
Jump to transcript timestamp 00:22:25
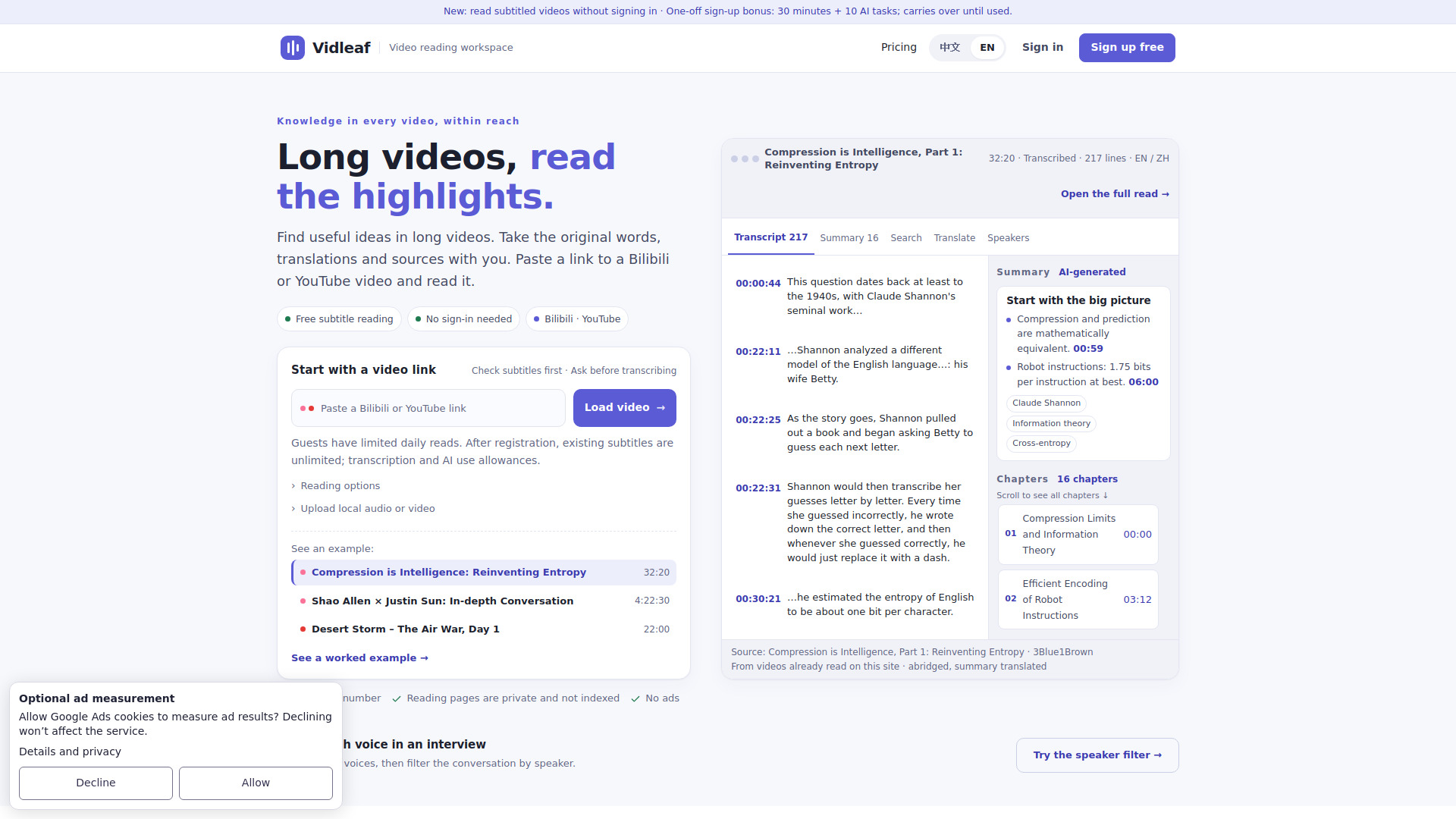[758, 420]
